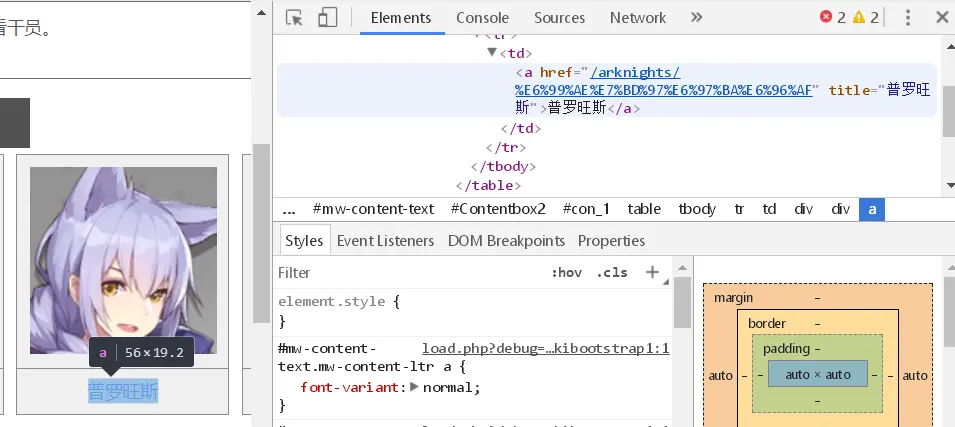Click the element.style rule block
This screenshot has width=955, height=427.
pos(475,311)
